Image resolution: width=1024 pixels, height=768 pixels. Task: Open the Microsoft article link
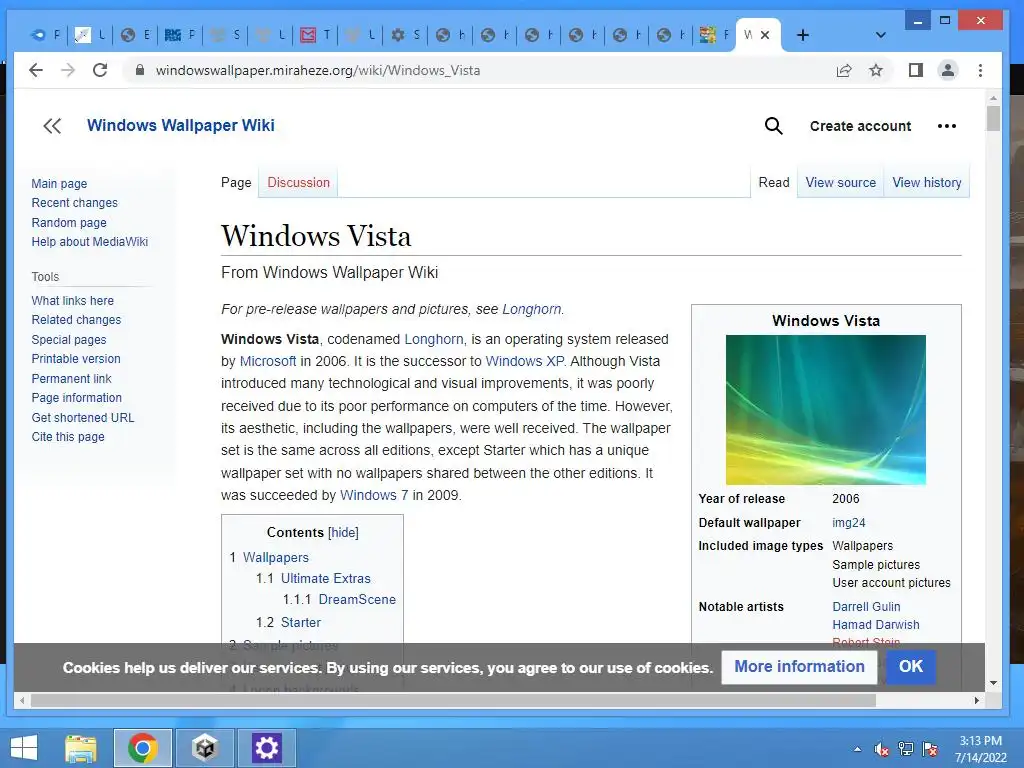coord(268,361)
